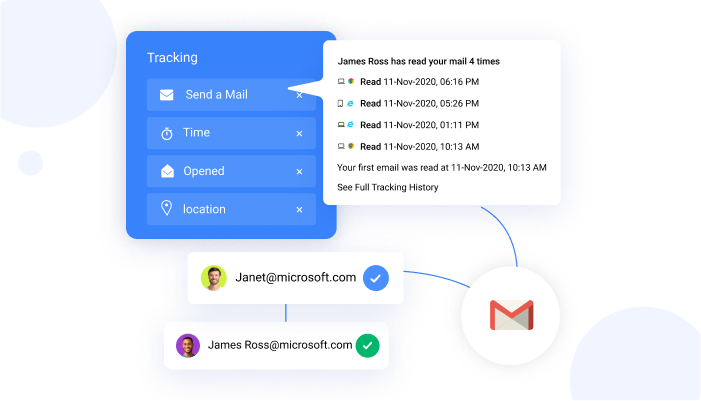Viewport: 701px width, 401px height.
Task: Click 'Your first email was read at' line
Action: pyautogui.click(x=442, y=168)
